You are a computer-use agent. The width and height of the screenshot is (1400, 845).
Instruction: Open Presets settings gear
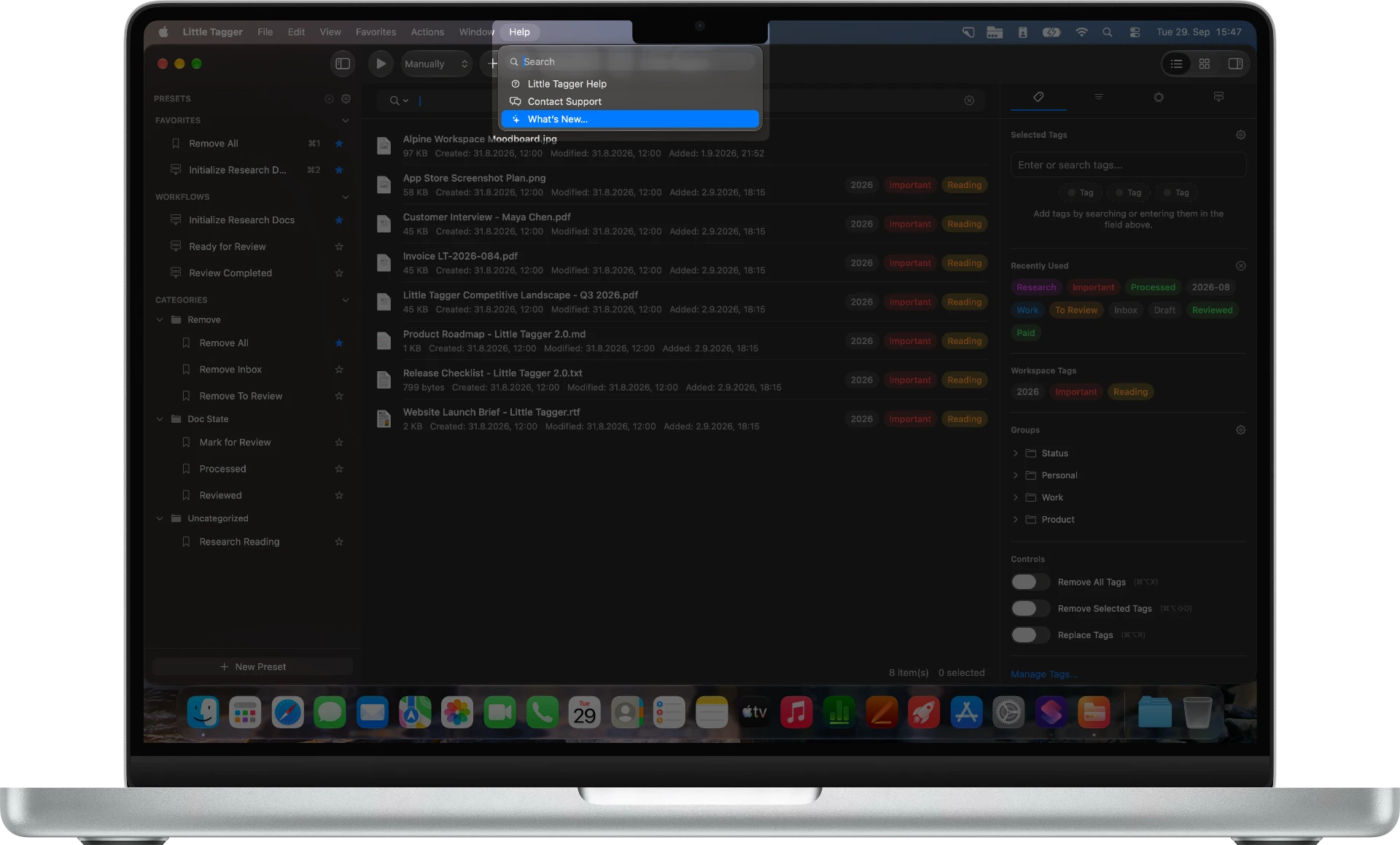pyautogui.click(x=346, y=98)
